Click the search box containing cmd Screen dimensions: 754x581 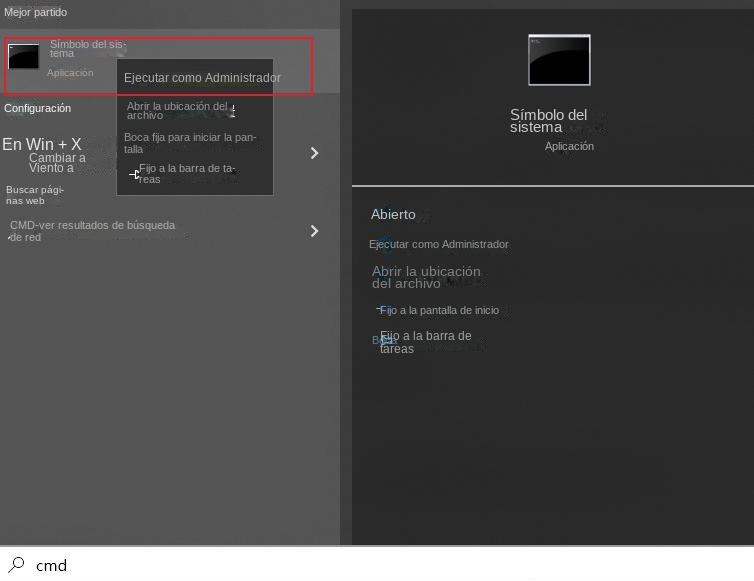pos(377,564)
